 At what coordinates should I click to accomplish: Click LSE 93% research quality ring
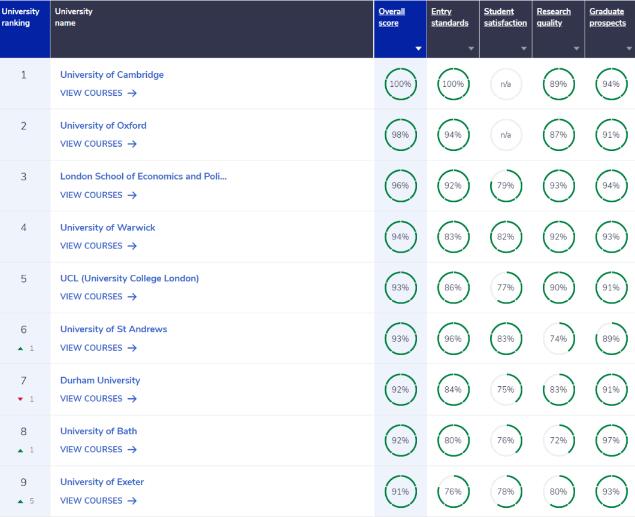pyautogui.click(x=558, y=186)
